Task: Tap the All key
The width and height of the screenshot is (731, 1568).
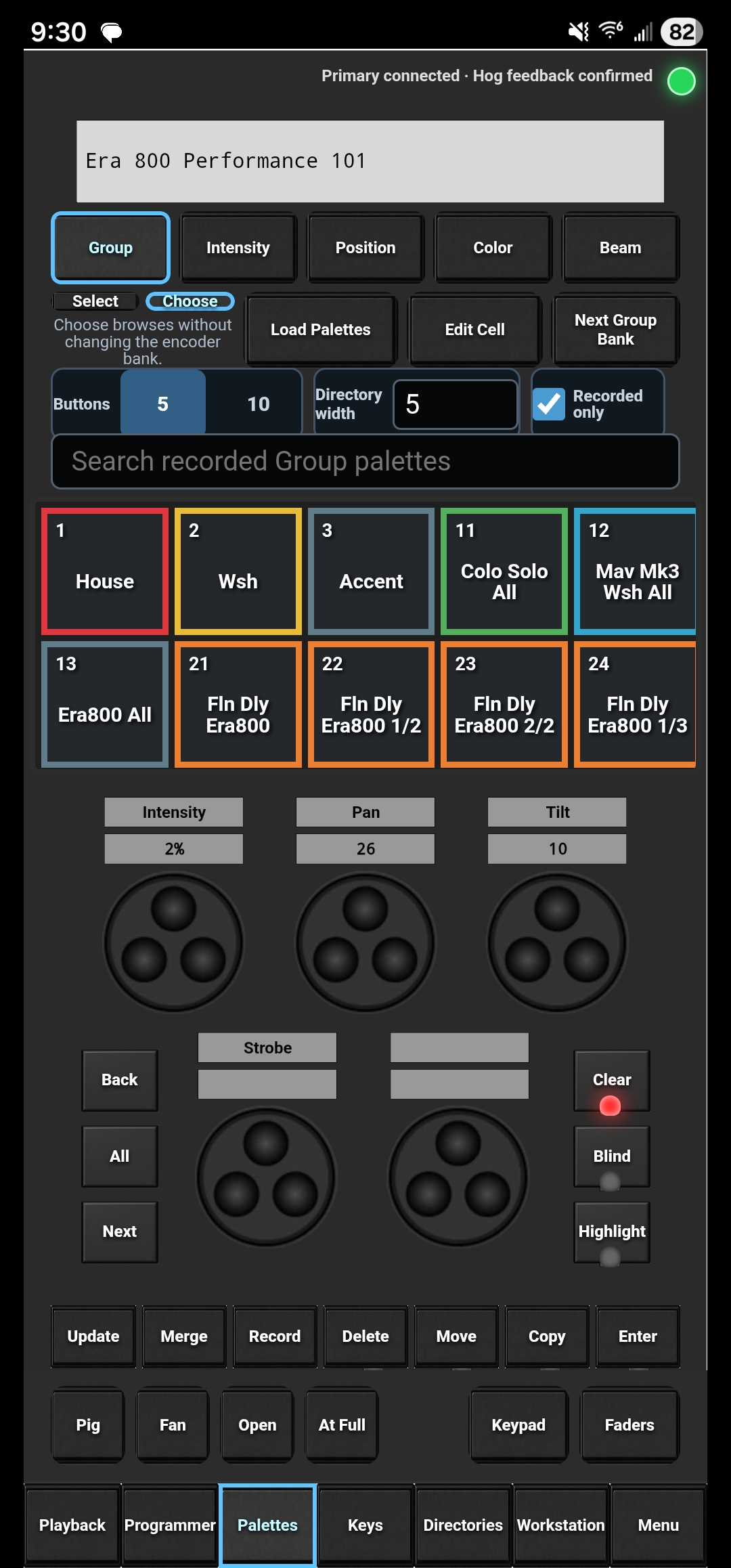Action: [x=120, y=1156]
